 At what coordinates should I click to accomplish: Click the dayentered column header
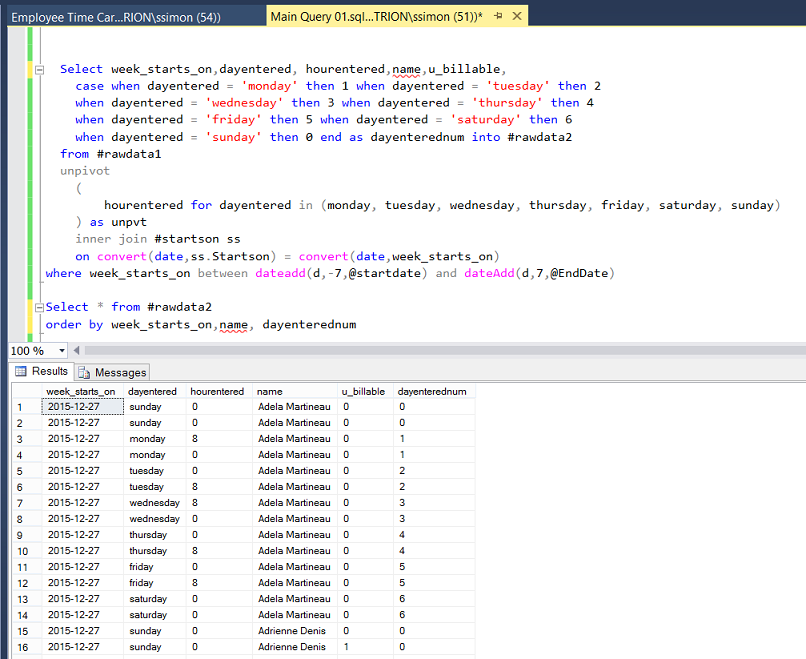(x=153, y=391)
